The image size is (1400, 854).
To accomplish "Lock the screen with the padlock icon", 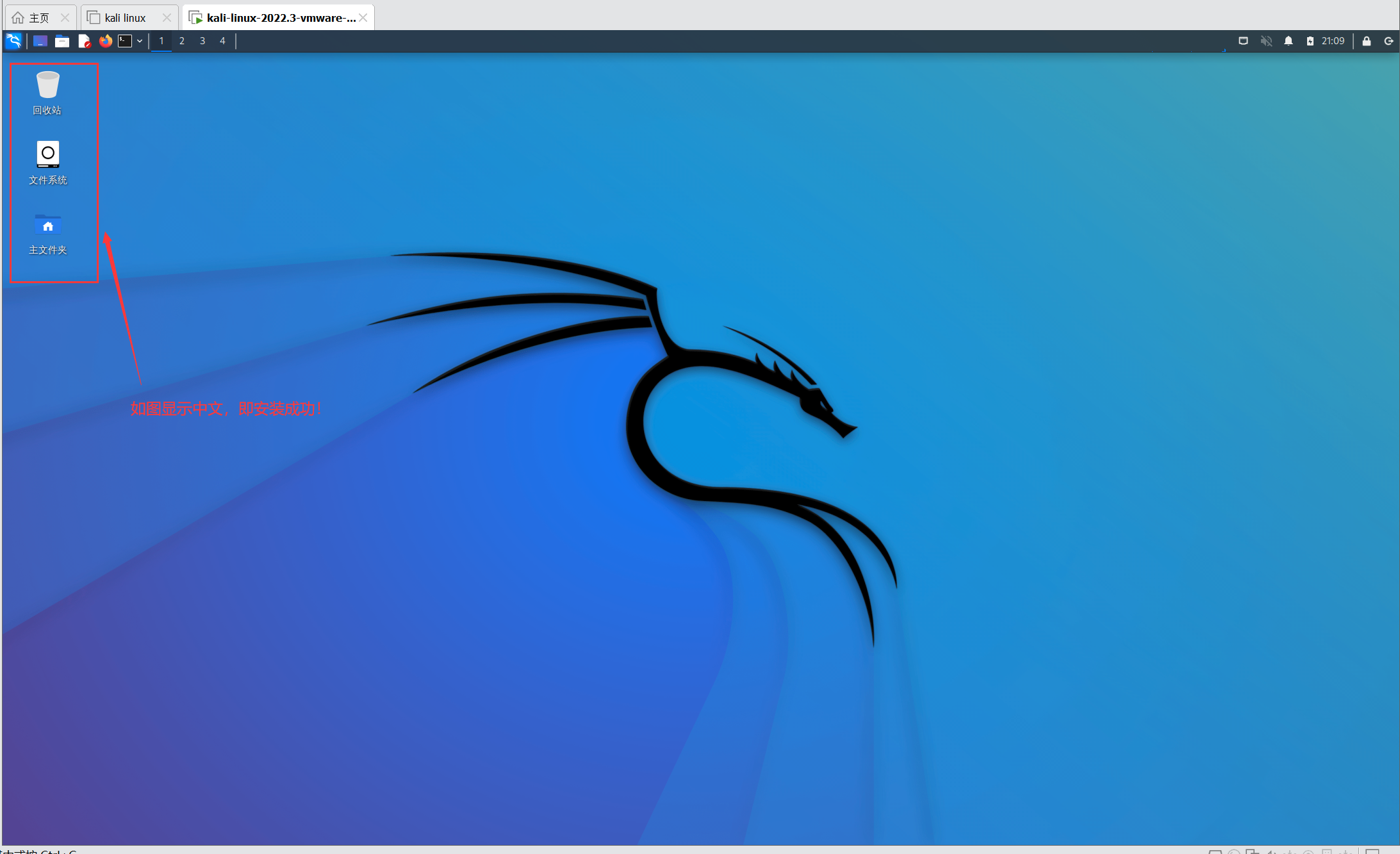I will (x=1367, y=41).
